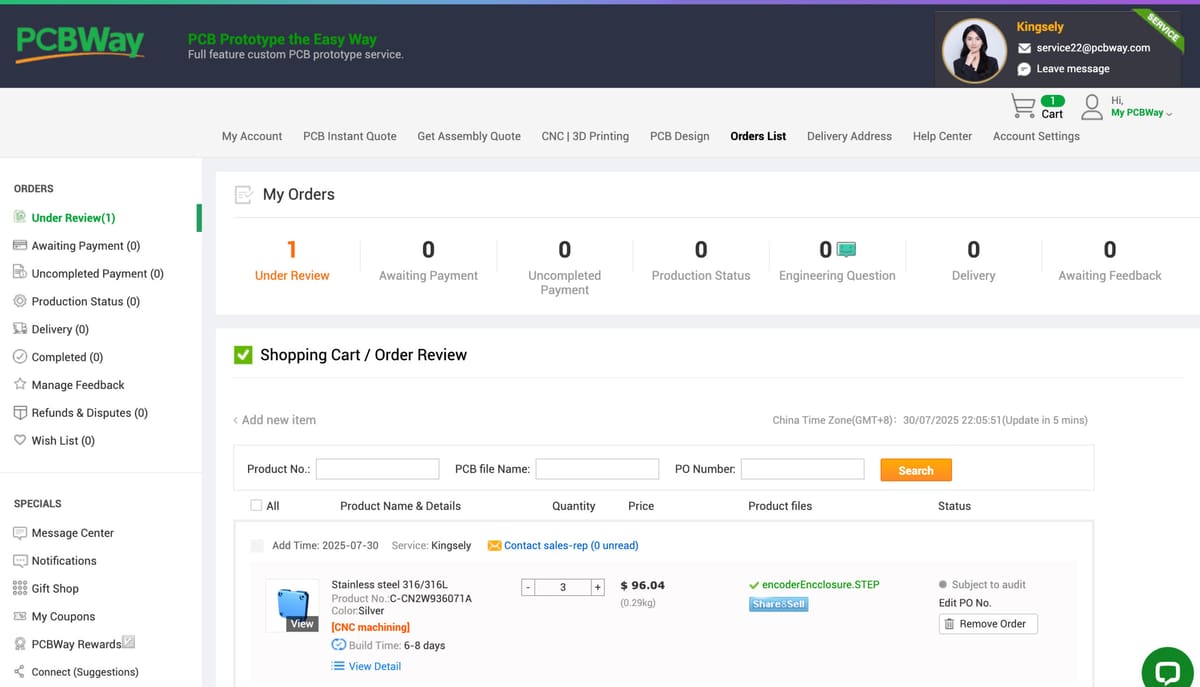Viewport: 1200px width, 687px height.
Task: Click the Remove Order button
Action: (x=989, y=624)
